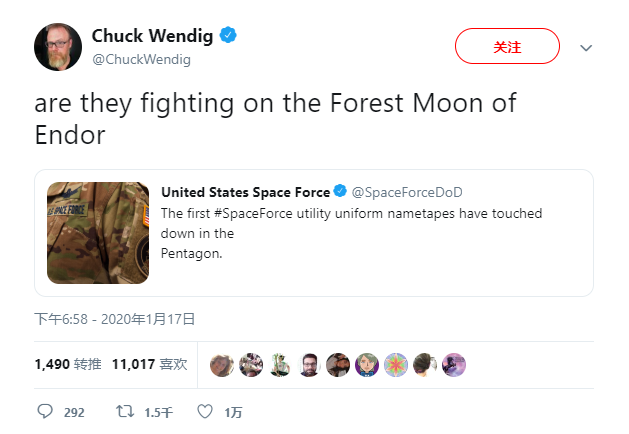
Task: Click the red 关注 follow button
Action: point(507,46)
